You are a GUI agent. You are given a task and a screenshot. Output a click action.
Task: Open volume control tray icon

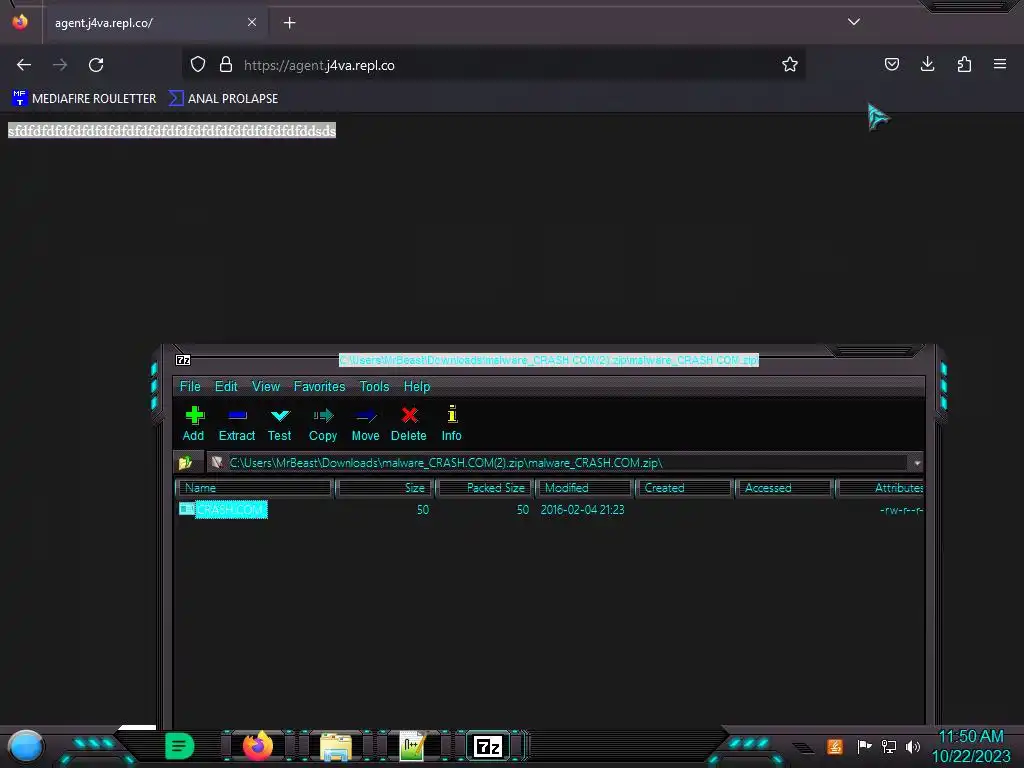point(913,746)
